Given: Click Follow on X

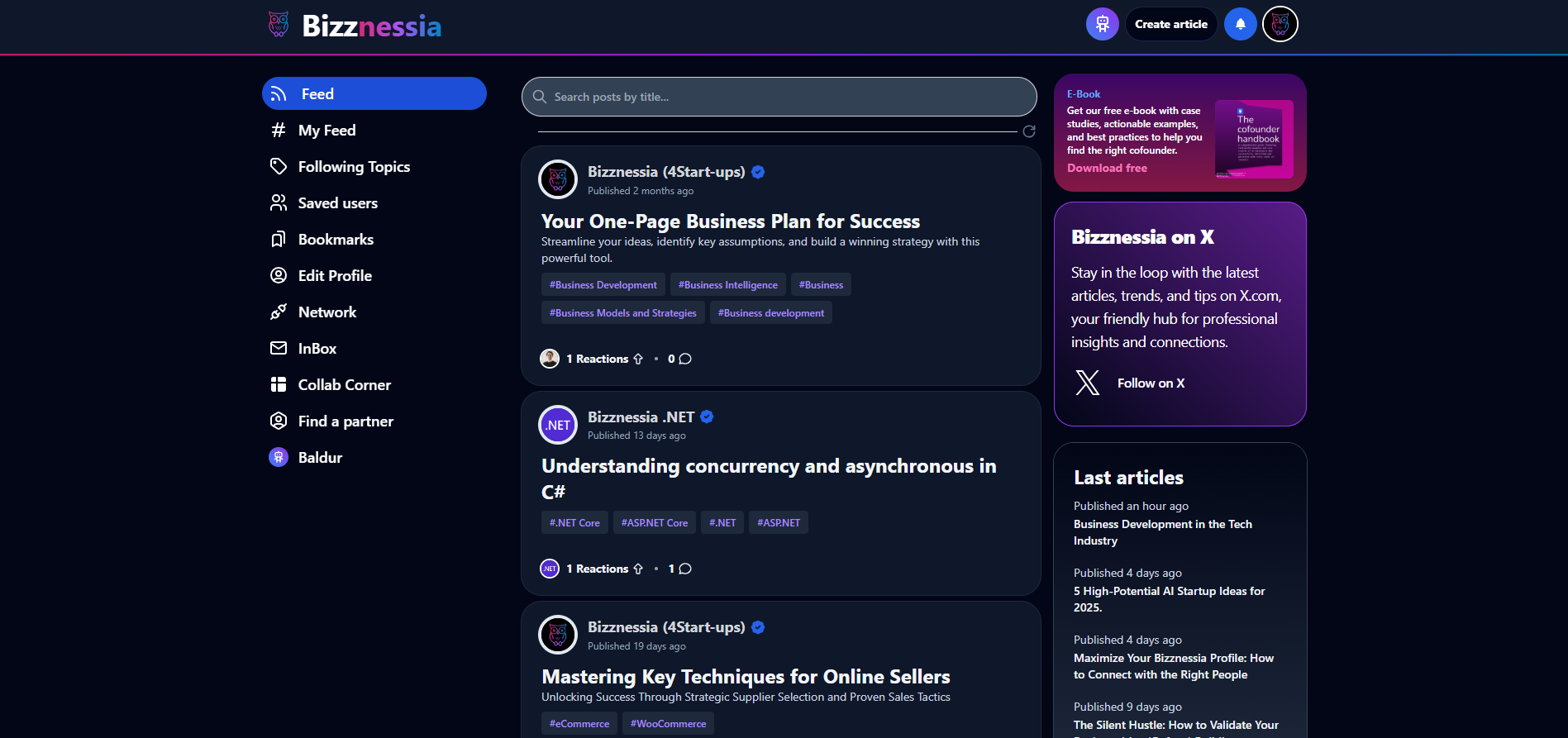Looking at the screenshot, I should point(1151,383).
